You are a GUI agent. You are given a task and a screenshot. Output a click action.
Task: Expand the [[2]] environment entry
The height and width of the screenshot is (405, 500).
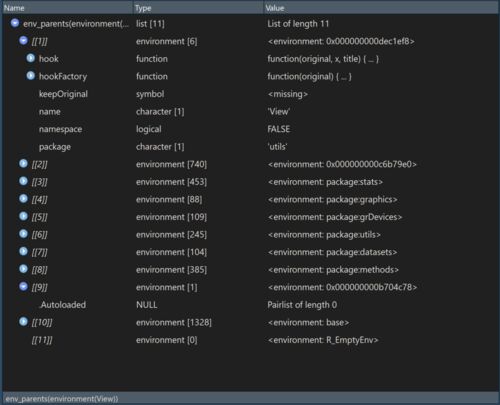23,164
